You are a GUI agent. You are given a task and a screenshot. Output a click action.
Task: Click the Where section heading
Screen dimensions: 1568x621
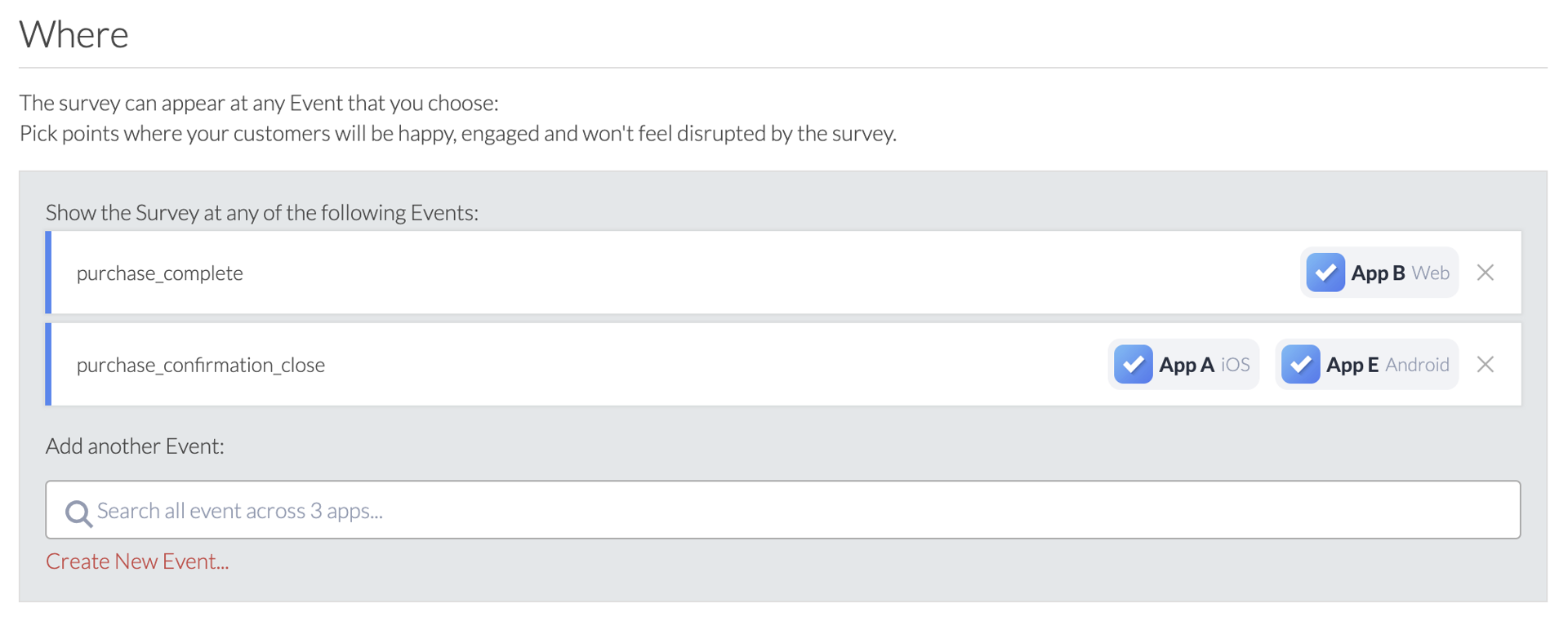pos(74,34)
